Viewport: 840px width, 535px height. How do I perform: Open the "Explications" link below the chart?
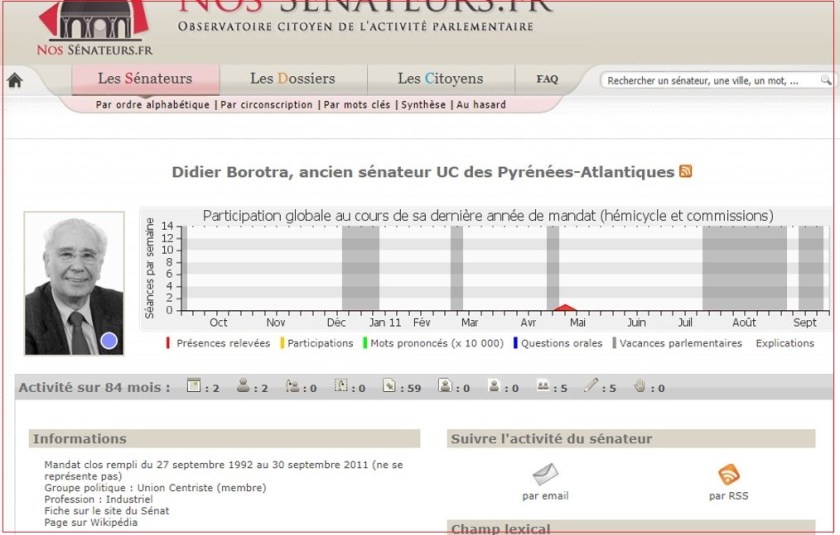(784, 343)
